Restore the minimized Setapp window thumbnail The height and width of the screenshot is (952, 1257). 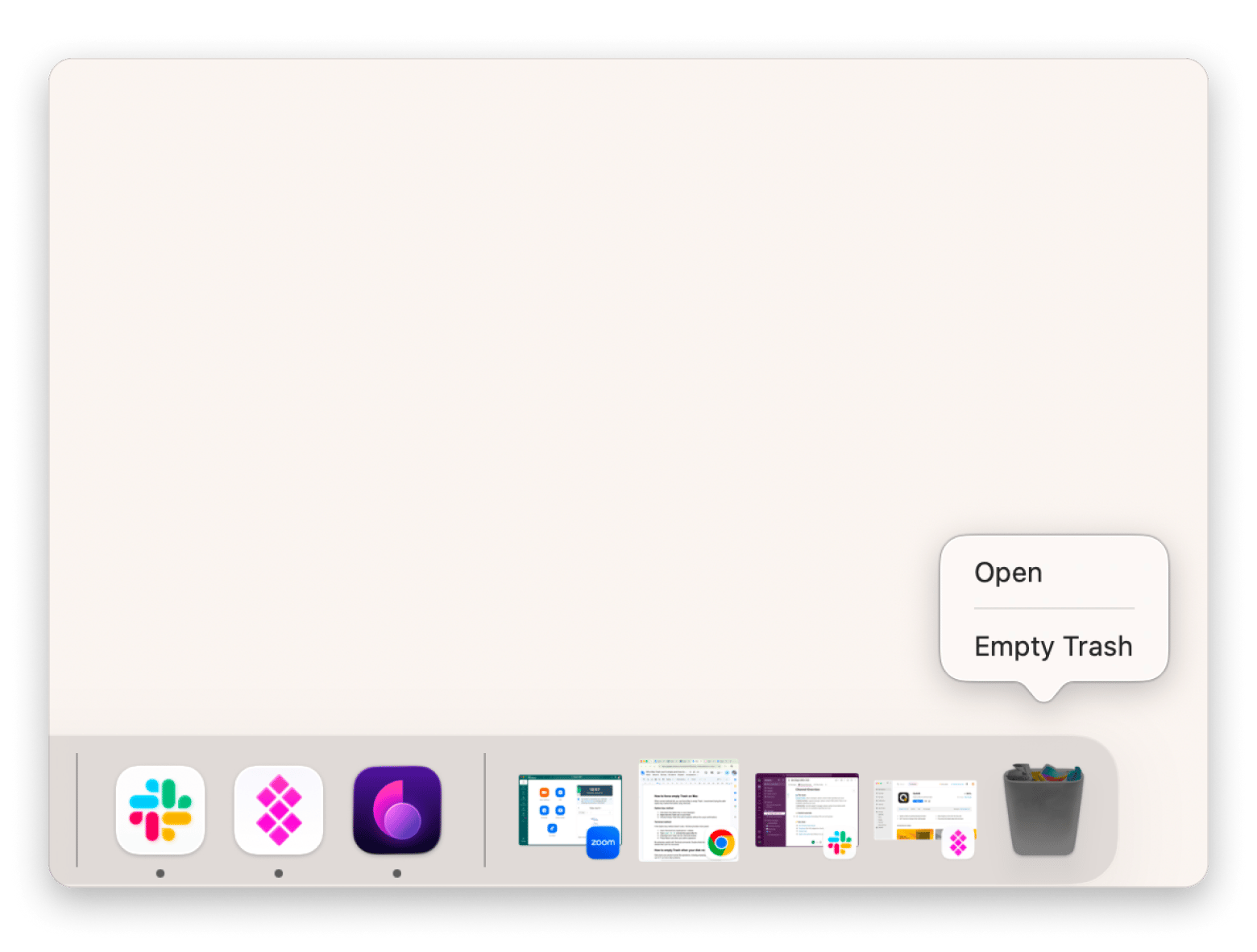coord(925,811)
